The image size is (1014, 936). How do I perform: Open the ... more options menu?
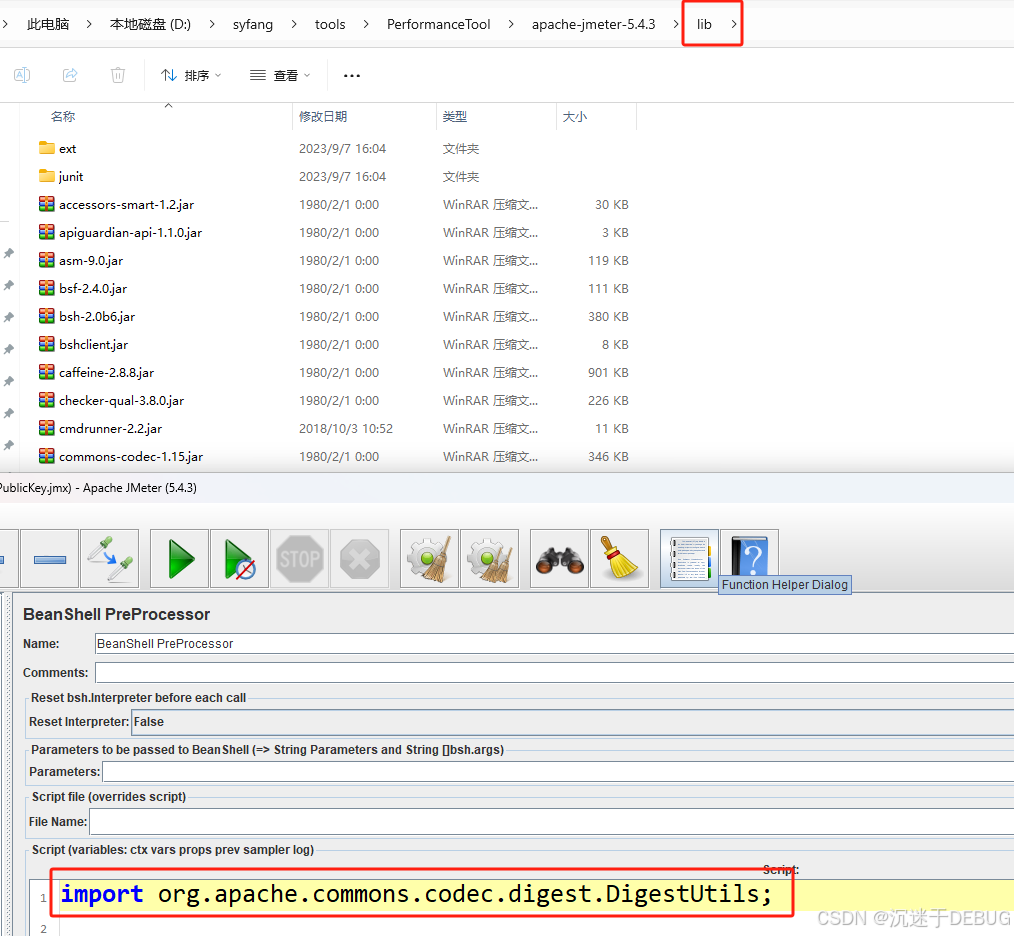tap(351, 74)
